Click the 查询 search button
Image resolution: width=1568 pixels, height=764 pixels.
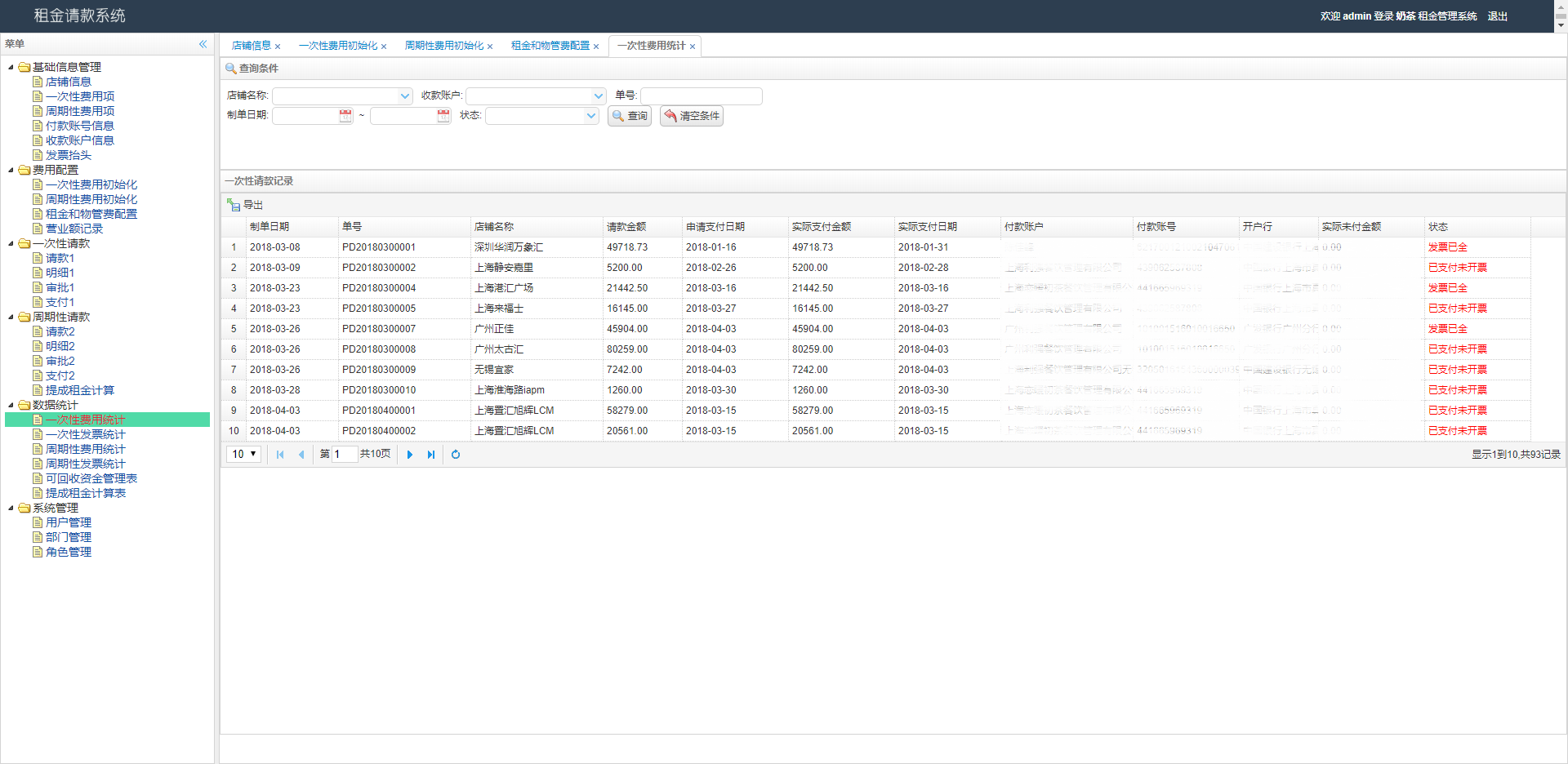click(x=630, y=116)
